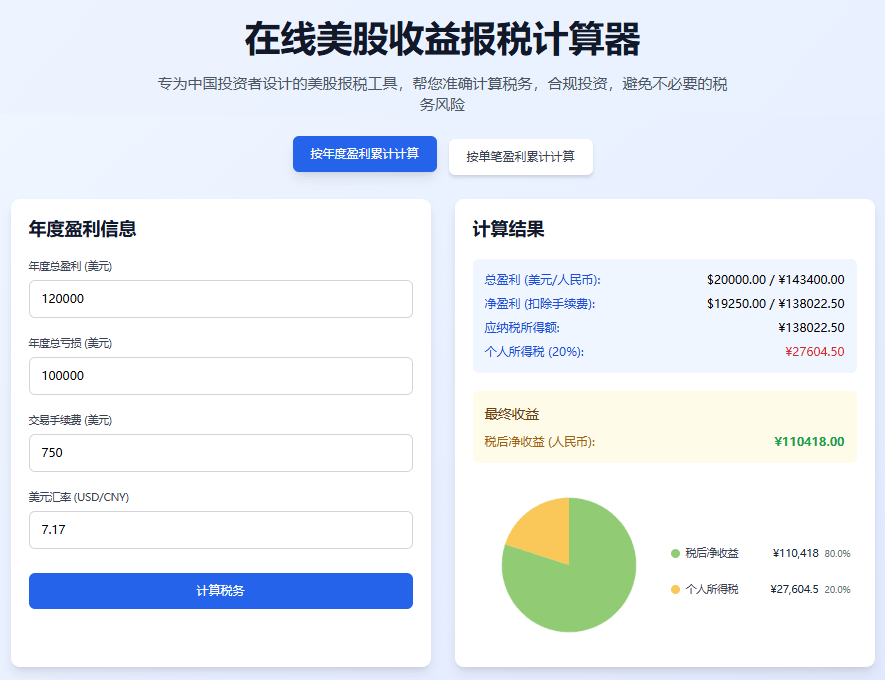885x680 pixels.
Task: Switch to 按年度盈利累计计算 tab
Action: pos(364,154)
